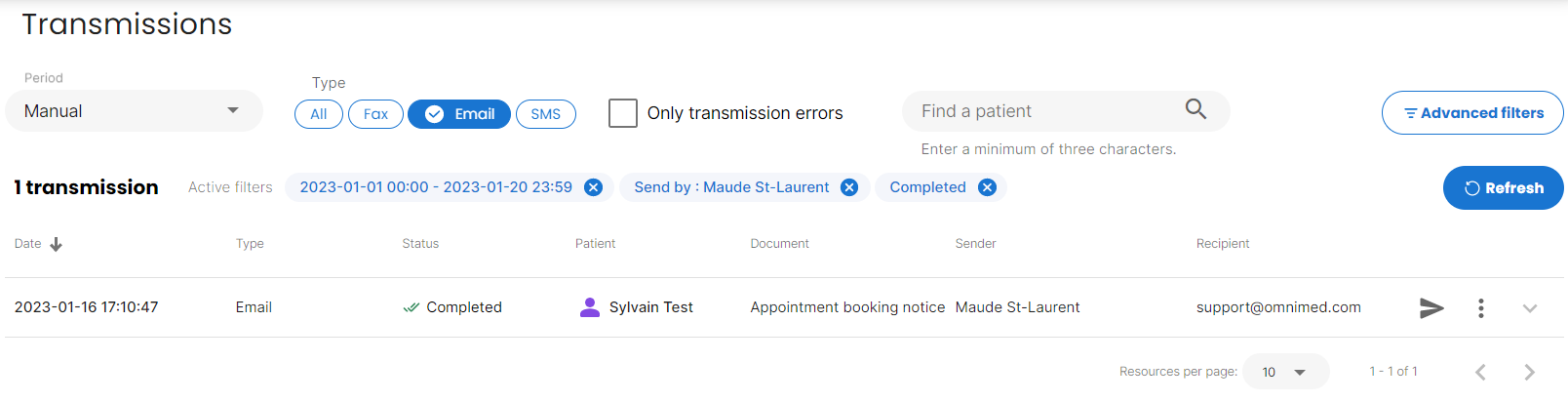Image resolution: width=1568 pixels, height=402 pixels.
Task: Check Only transmission errors box
Action: coord(623,113)
